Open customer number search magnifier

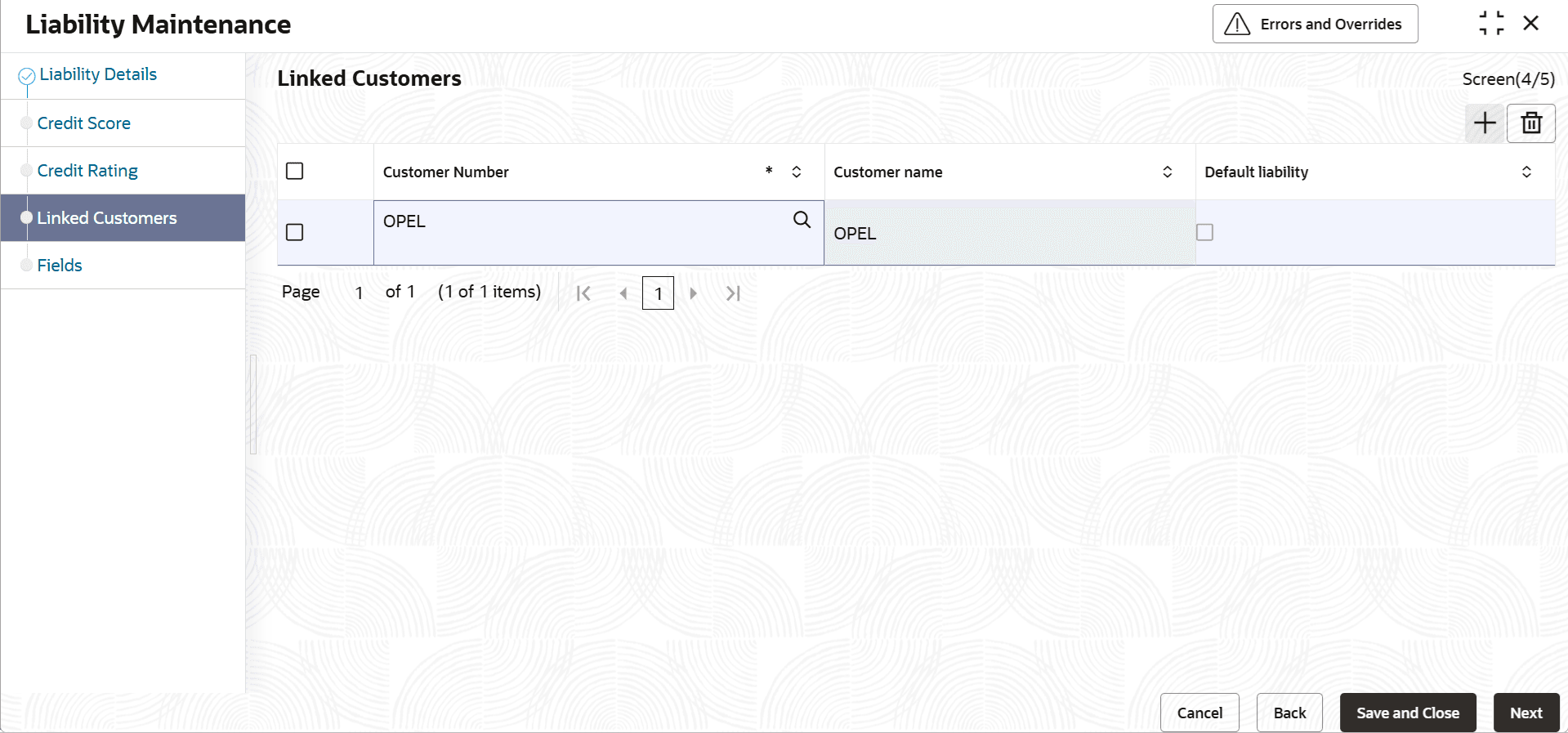click(x=802, y=220)
